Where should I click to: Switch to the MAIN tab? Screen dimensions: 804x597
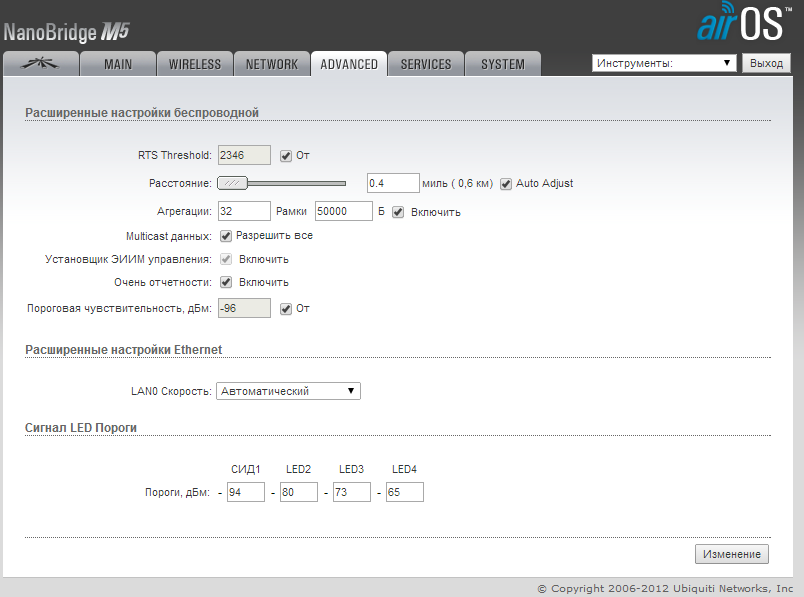[118, 64]
